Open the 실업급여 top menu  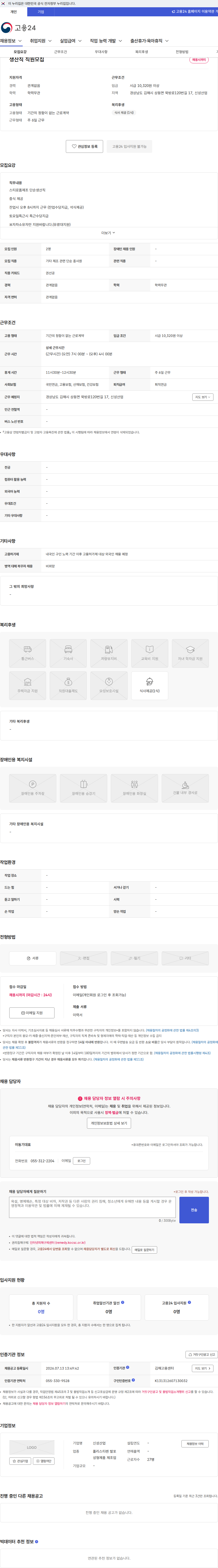point(71,41)
